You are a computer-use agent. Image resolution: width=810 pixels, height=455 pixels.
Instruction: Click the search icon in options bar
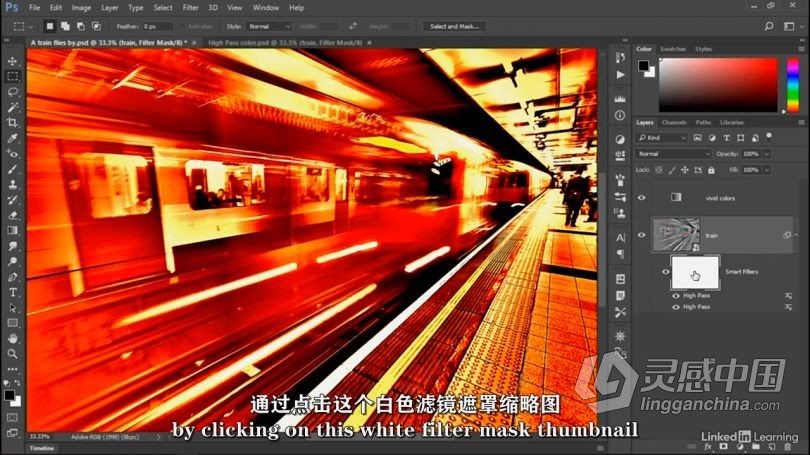pyautogui.click(x=769, y=26)
